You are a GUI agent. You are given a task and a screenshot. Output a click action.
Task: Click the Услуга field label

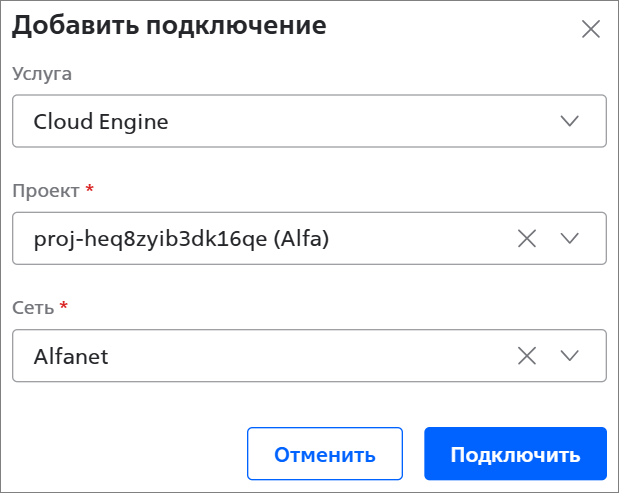(x=42, y=73)
